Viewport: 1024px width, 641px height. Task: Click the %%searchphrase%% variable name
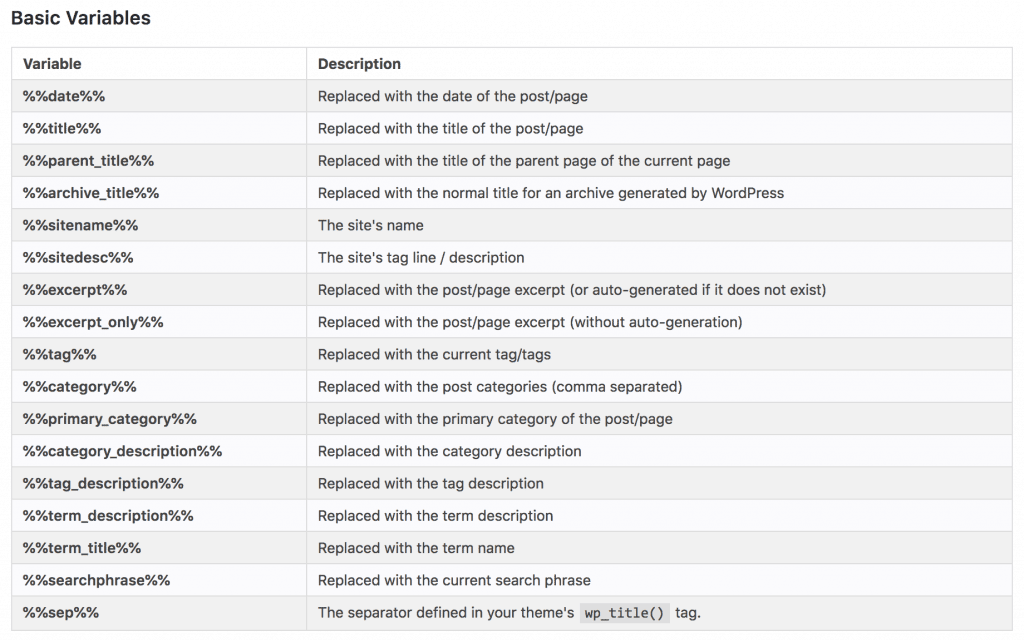pos(96,580)
